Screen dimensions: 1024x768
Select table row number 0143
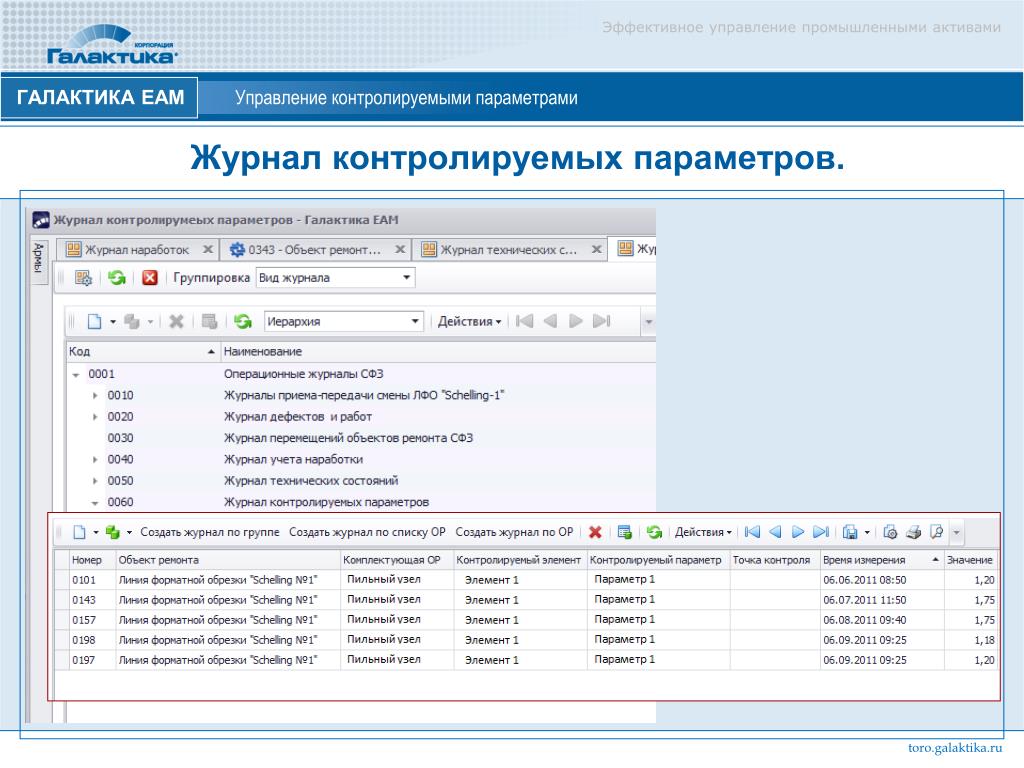coord(526,600)
